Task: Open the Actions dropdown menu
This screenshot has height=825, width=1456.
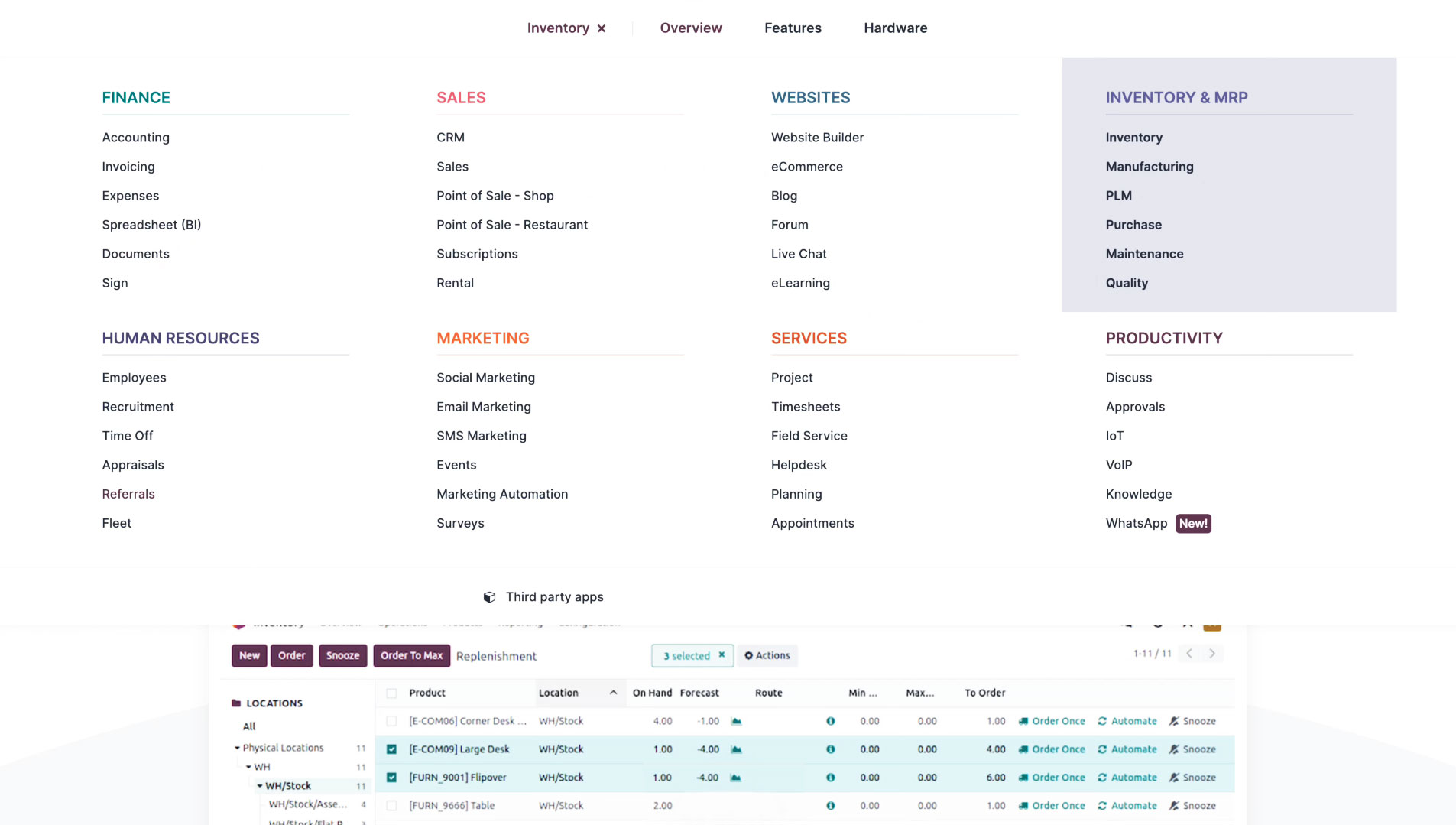Action: (x=767, y=655)
